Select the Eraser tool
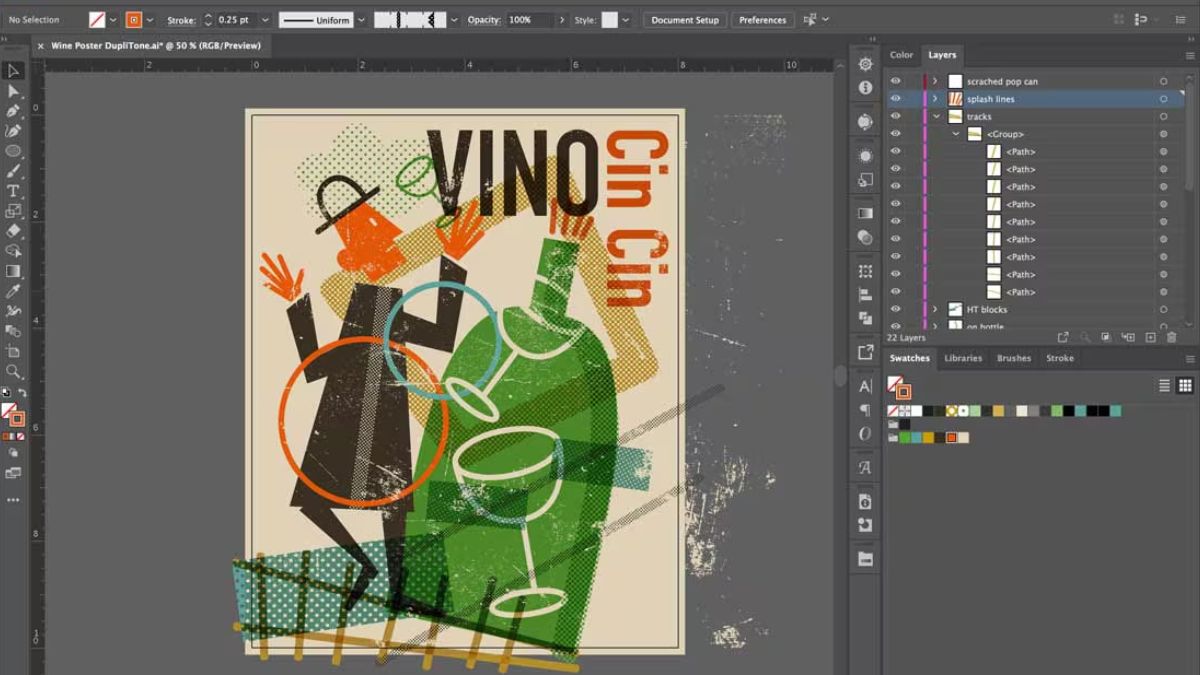The image size is (1200, 675). point(13,231)
